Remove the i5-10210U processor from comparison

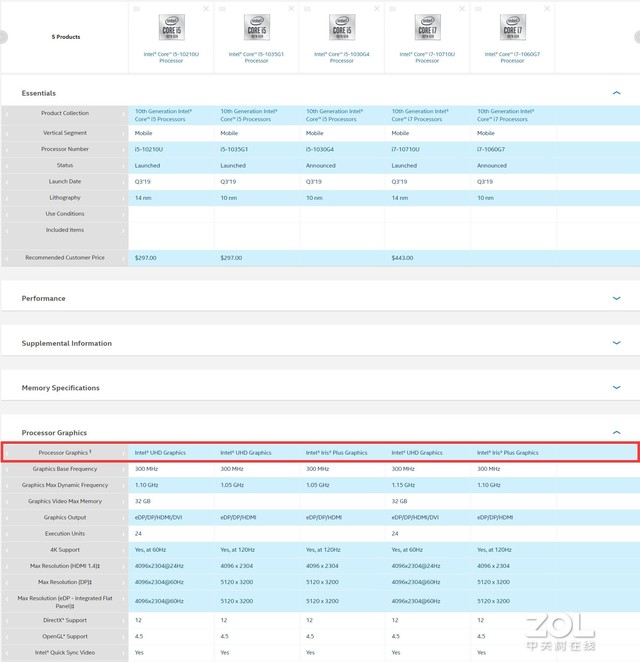pos(206,8)
